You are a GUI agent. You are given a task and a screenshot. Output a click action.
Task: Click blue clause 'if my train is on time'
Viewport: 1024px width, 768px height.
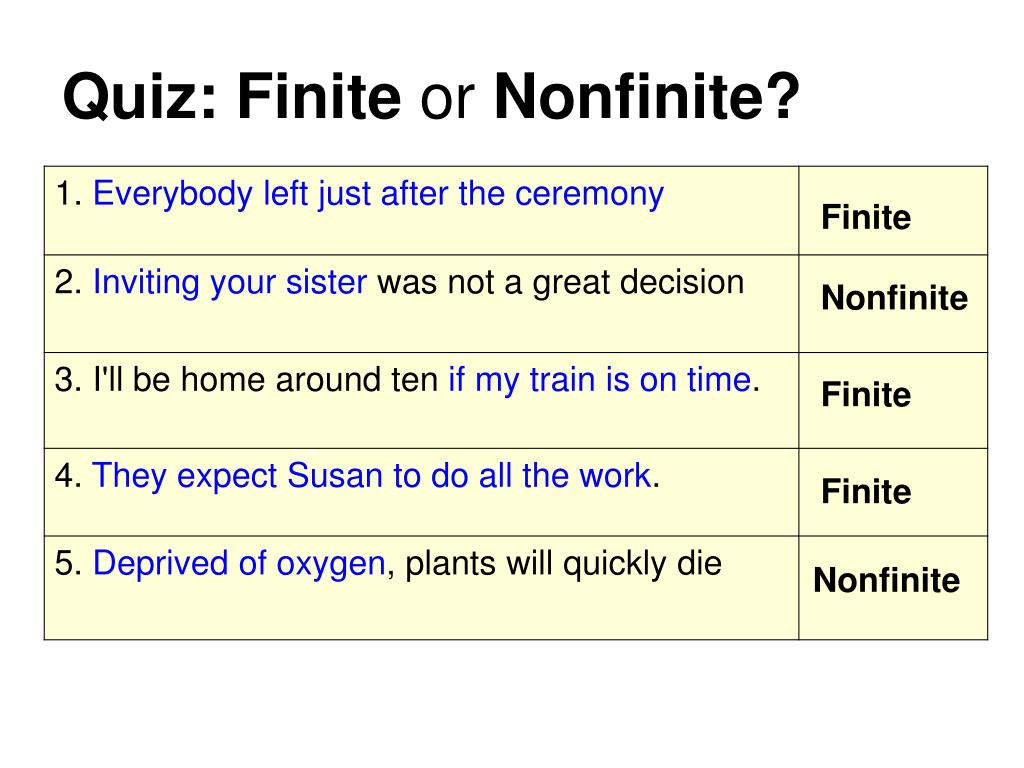click(x=600, y=380)
